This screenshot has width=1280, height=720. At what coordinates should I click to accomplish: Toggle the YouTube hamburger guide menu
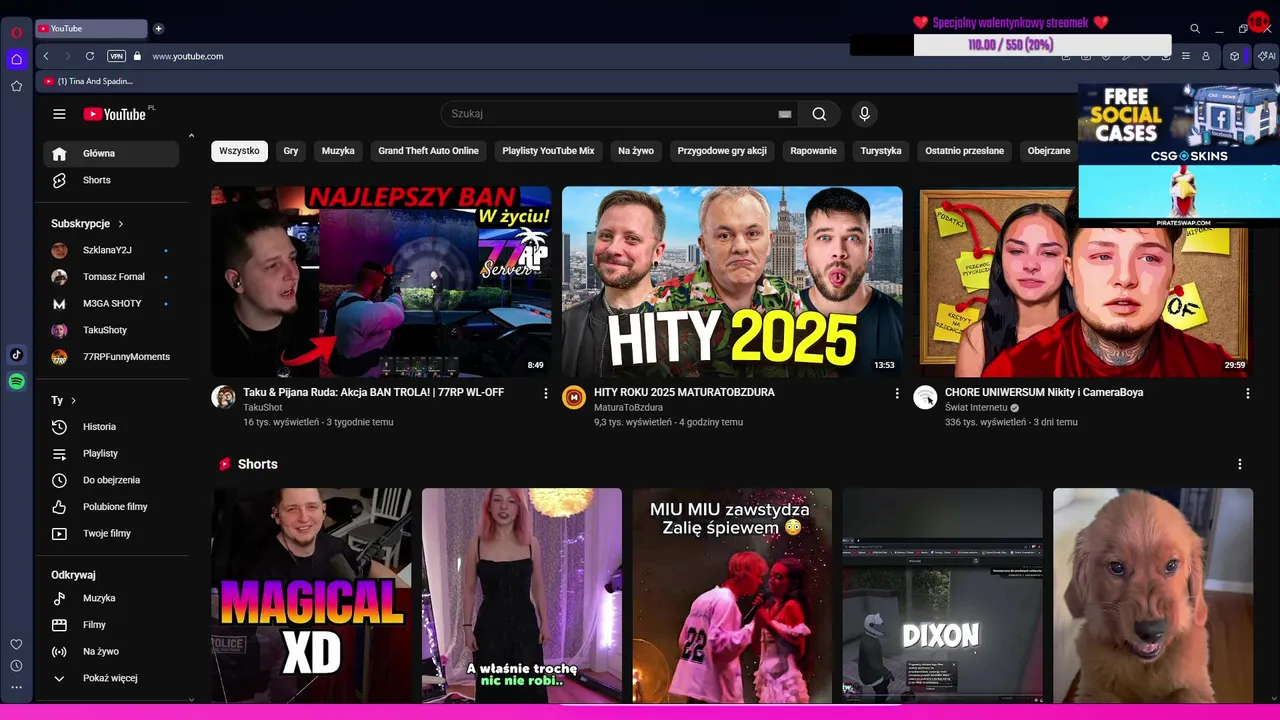[59, 114]
